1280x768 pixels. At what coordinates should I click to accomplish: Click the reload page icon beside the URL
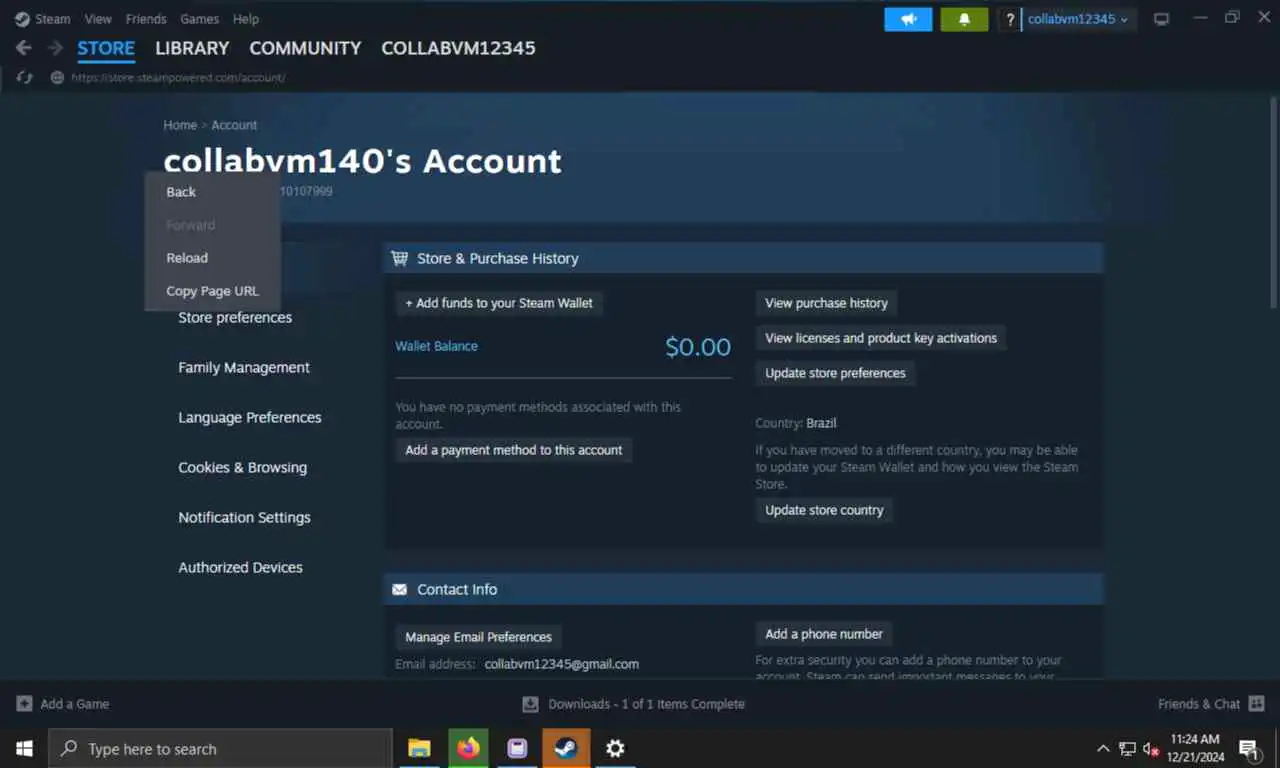[x=25, y=77]
